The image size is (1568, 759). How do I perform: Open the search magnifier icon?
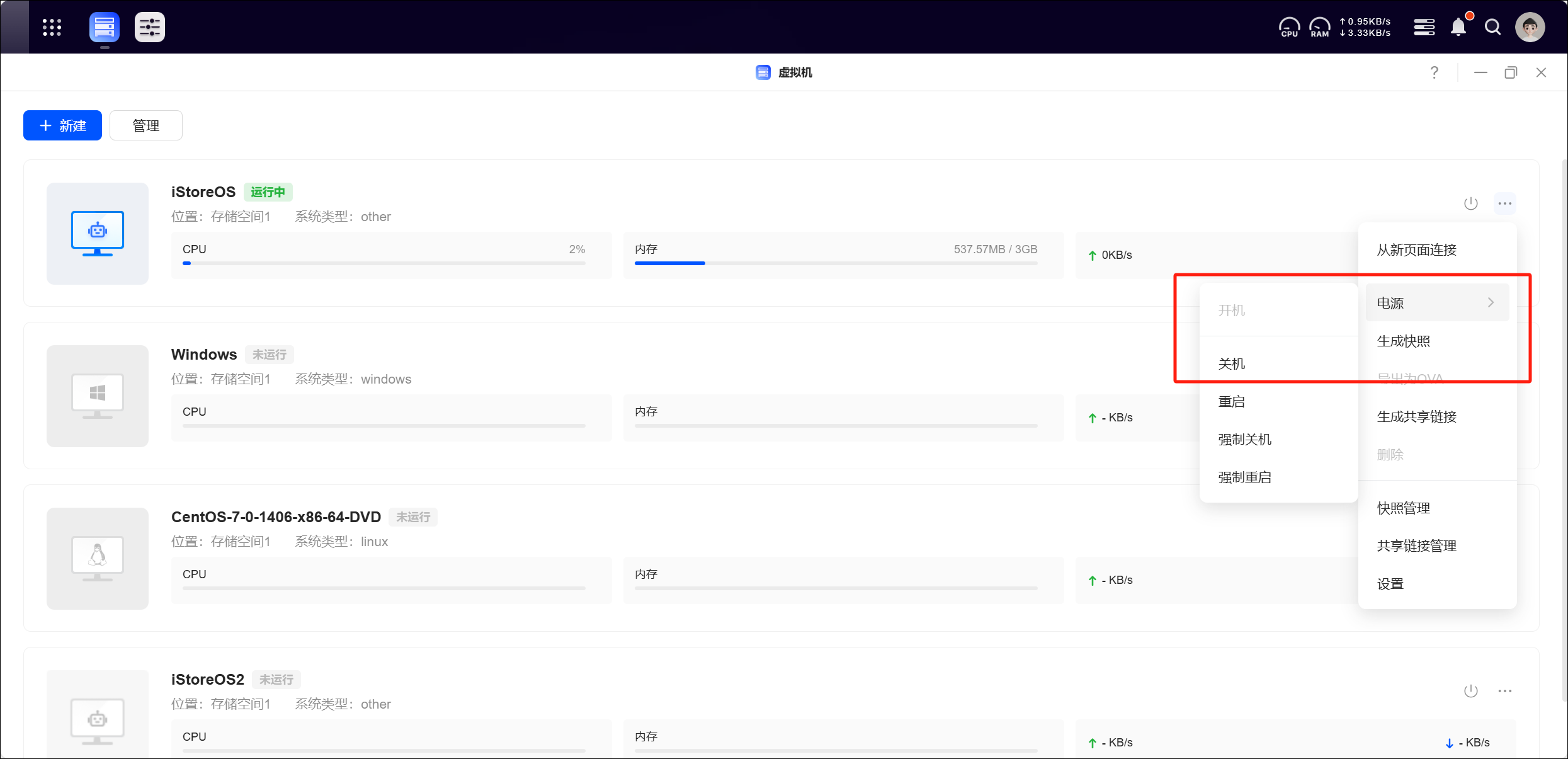click(x=1492, y=27)
